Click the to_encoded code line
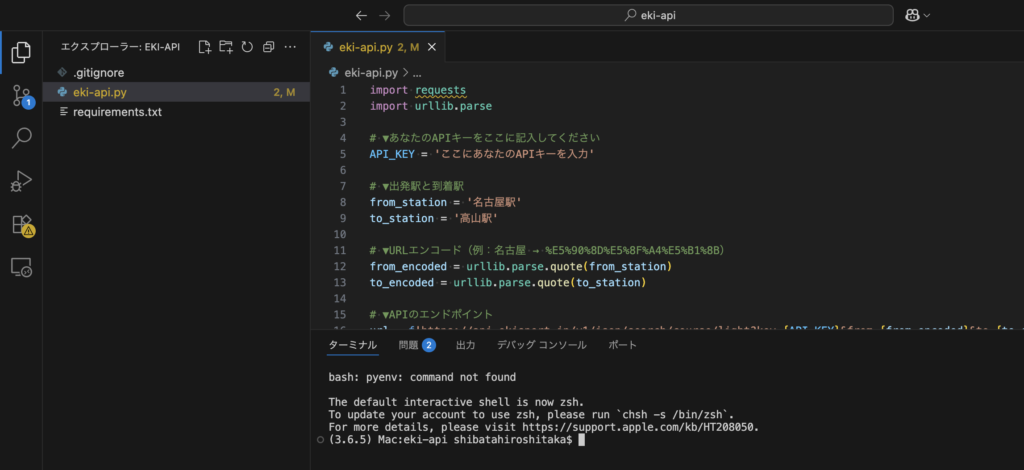The height and width of the screenshot is (470, 1024). pyautogui.click(x=508, y=283)
